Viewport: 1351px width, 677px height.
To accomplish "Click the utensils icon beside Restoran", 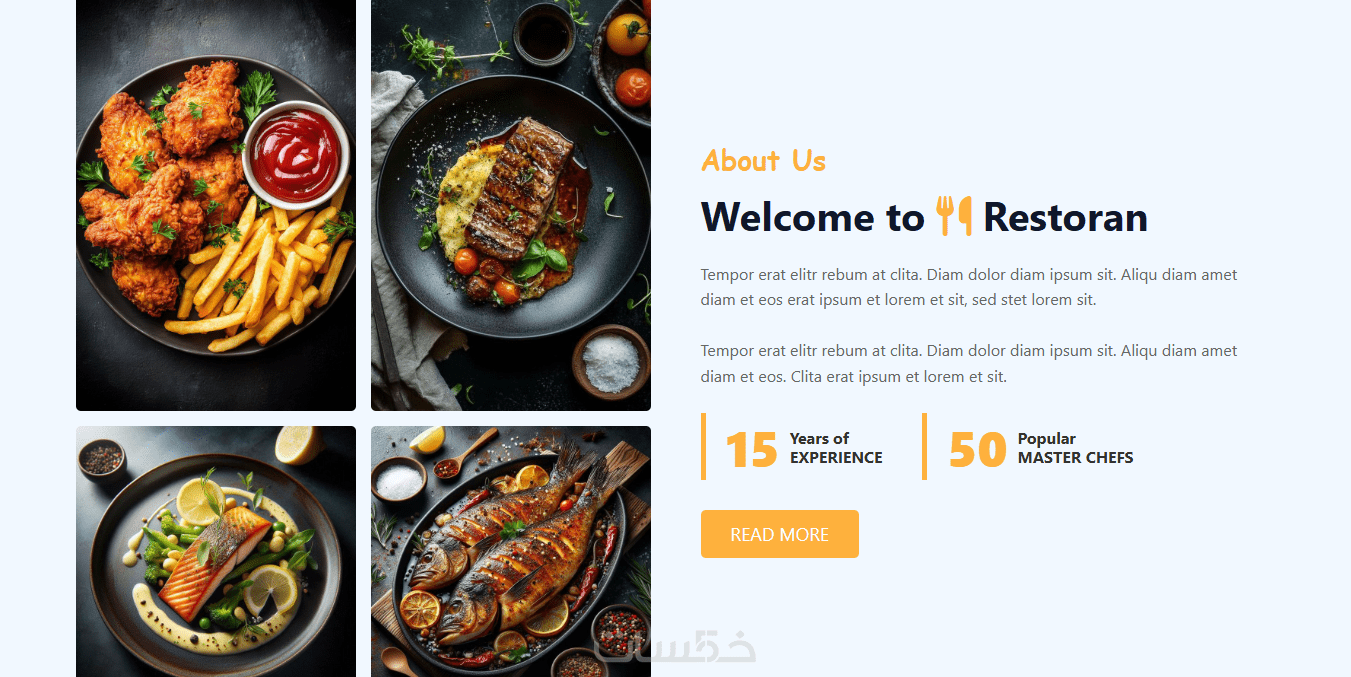I will click(954, 216).
